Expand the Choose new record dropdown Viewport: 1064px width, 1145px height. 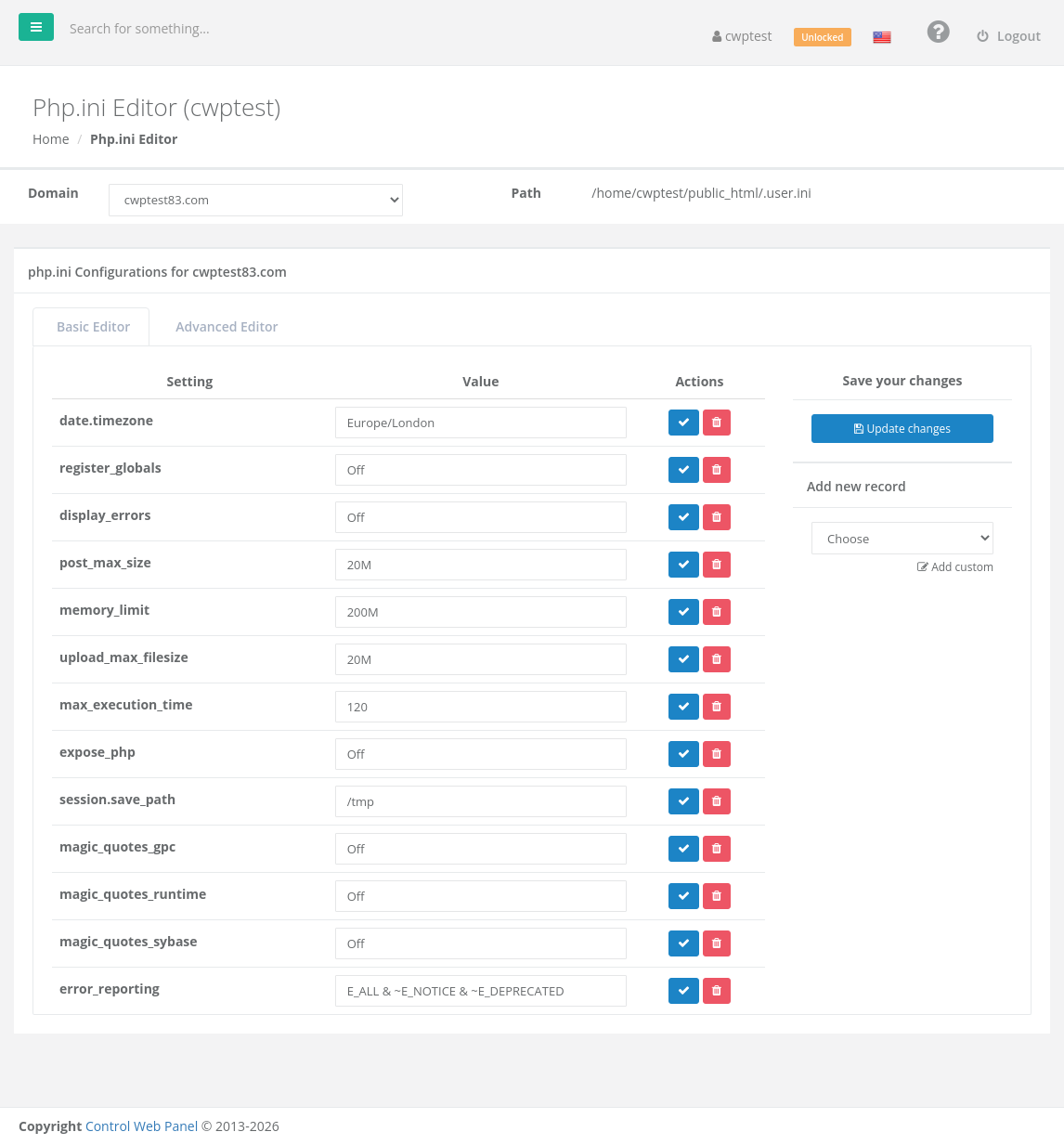point(902,539)
